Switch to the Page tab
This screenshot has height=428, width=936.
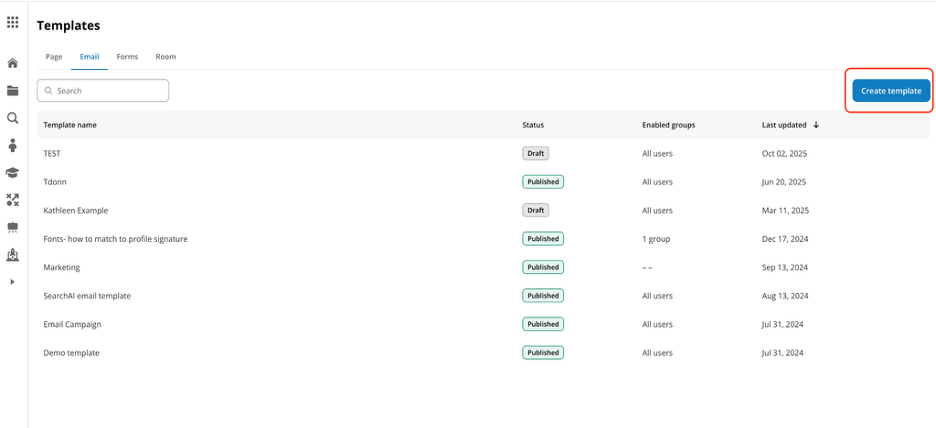[x=54, y=57]
